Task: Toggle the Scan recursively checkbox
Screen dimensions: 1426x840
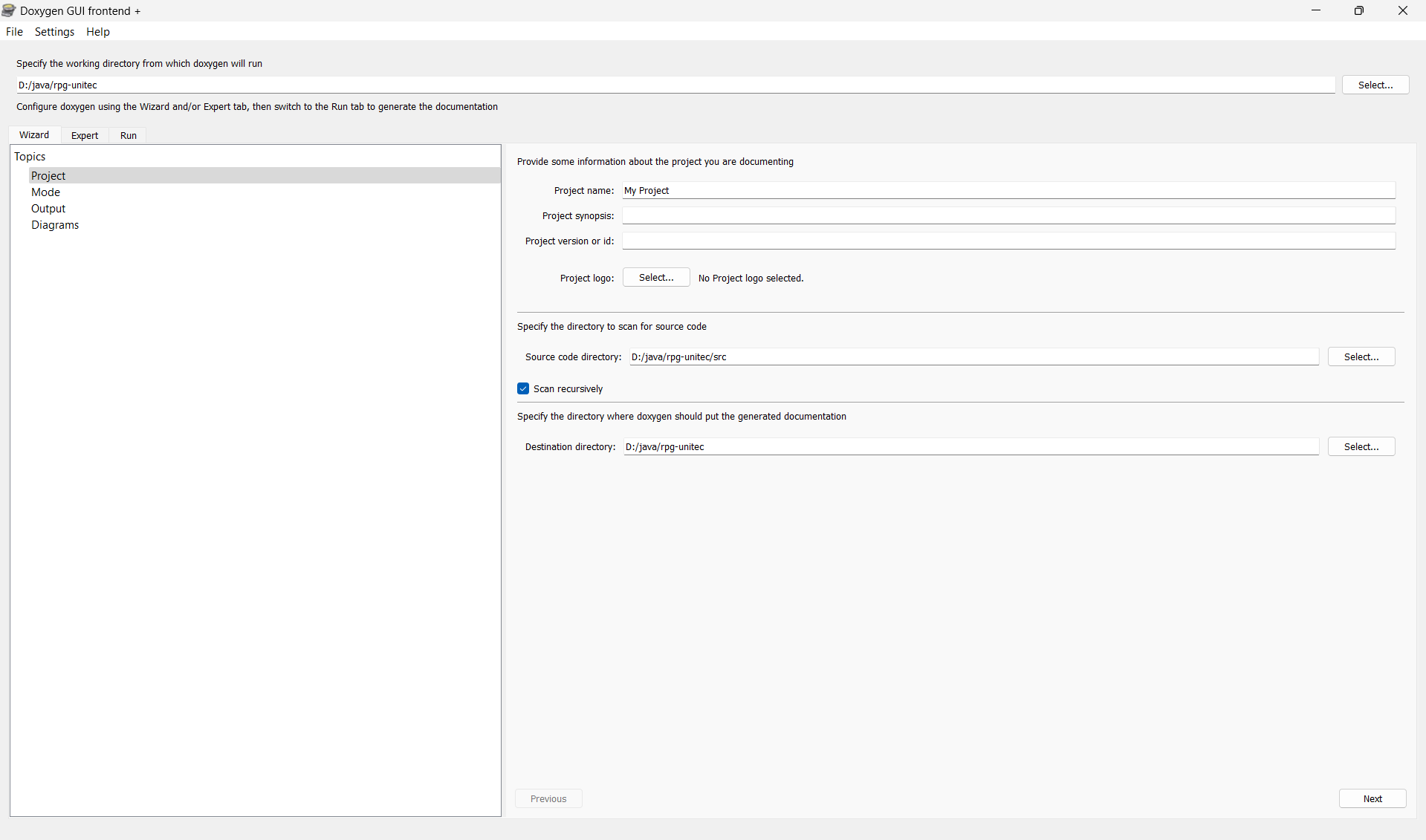Action: [x=523, y=388]
